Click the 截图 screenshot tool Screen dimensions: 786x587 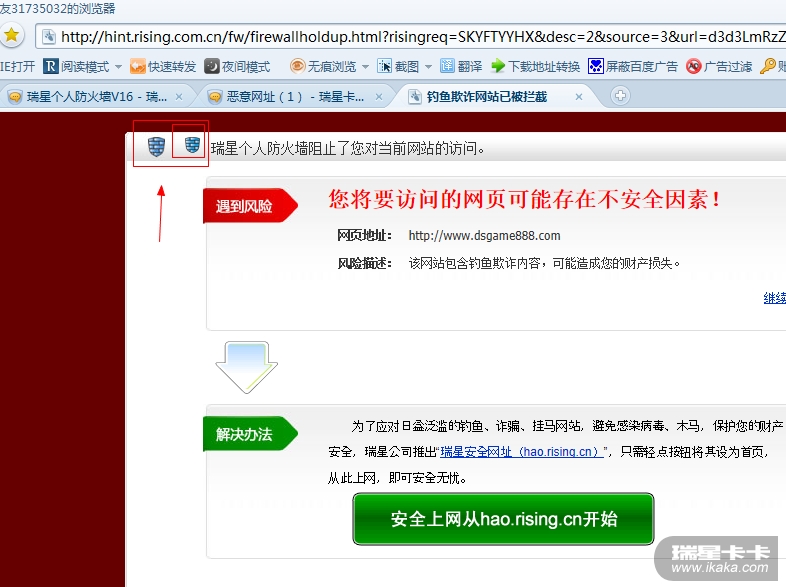coord(398,66)
